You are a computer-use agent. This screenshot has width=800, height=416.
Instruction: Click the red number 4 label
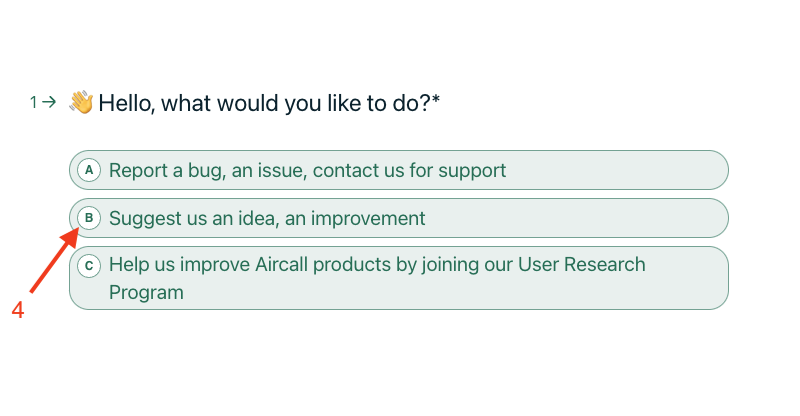[x=18, y=310]
